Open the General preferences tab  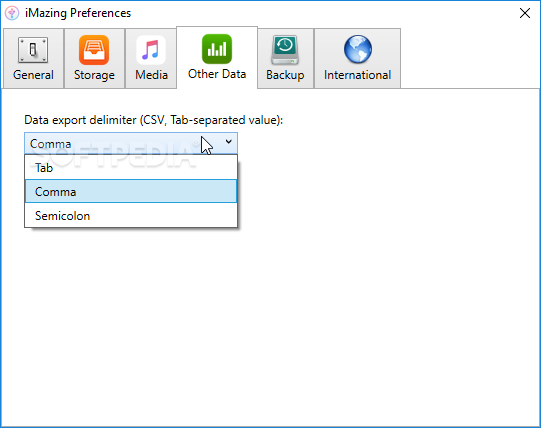33,58
